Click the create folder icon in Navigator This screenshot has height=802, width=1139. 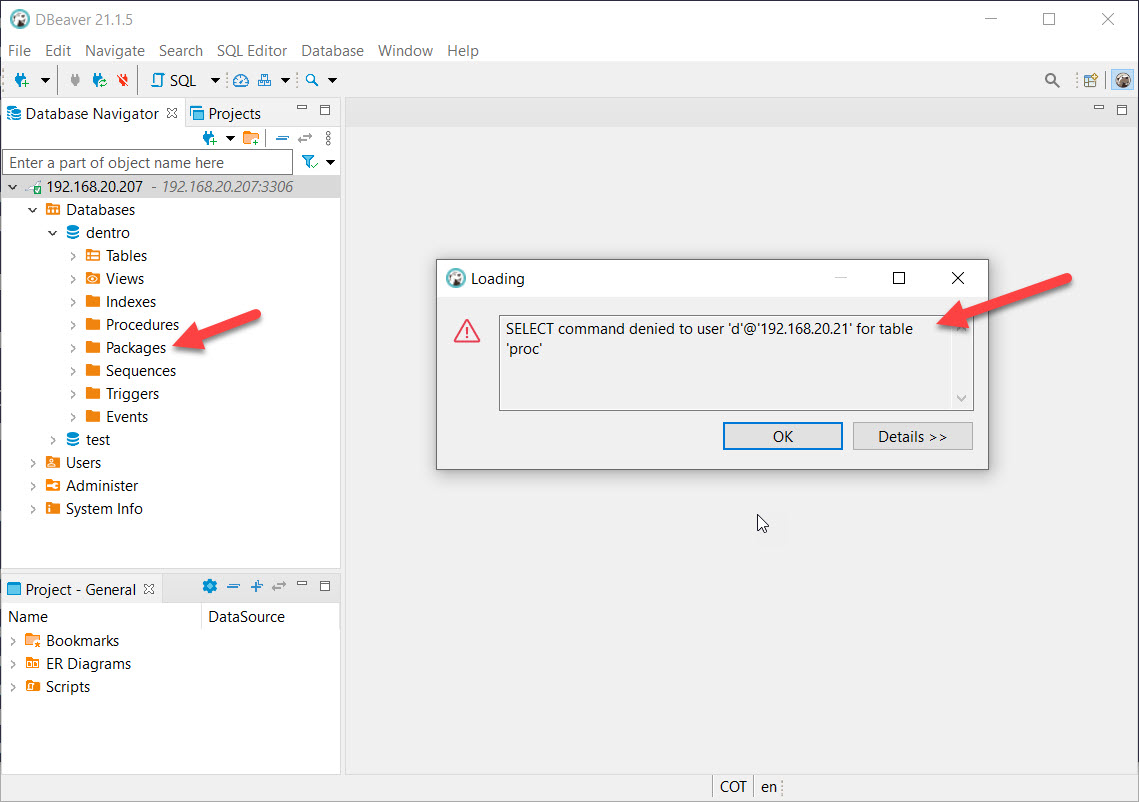point(251,138)
